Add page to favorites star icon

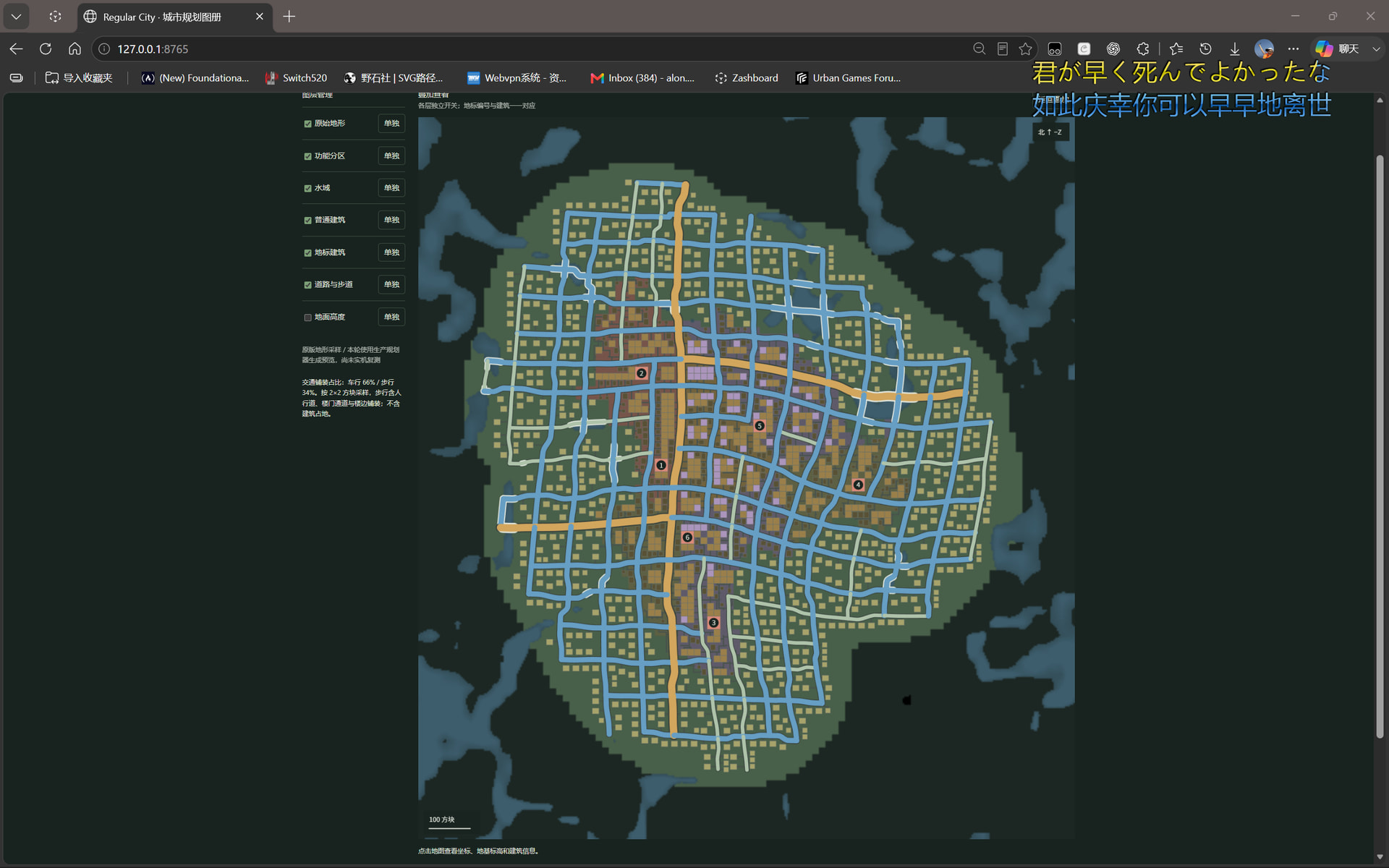(x=1025, y=48)
